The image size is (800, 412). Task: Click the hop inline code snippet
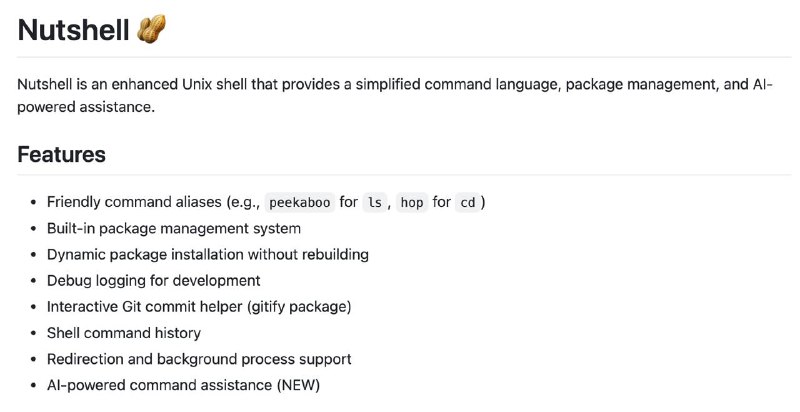pyautogui.click(x=412, y=202)
